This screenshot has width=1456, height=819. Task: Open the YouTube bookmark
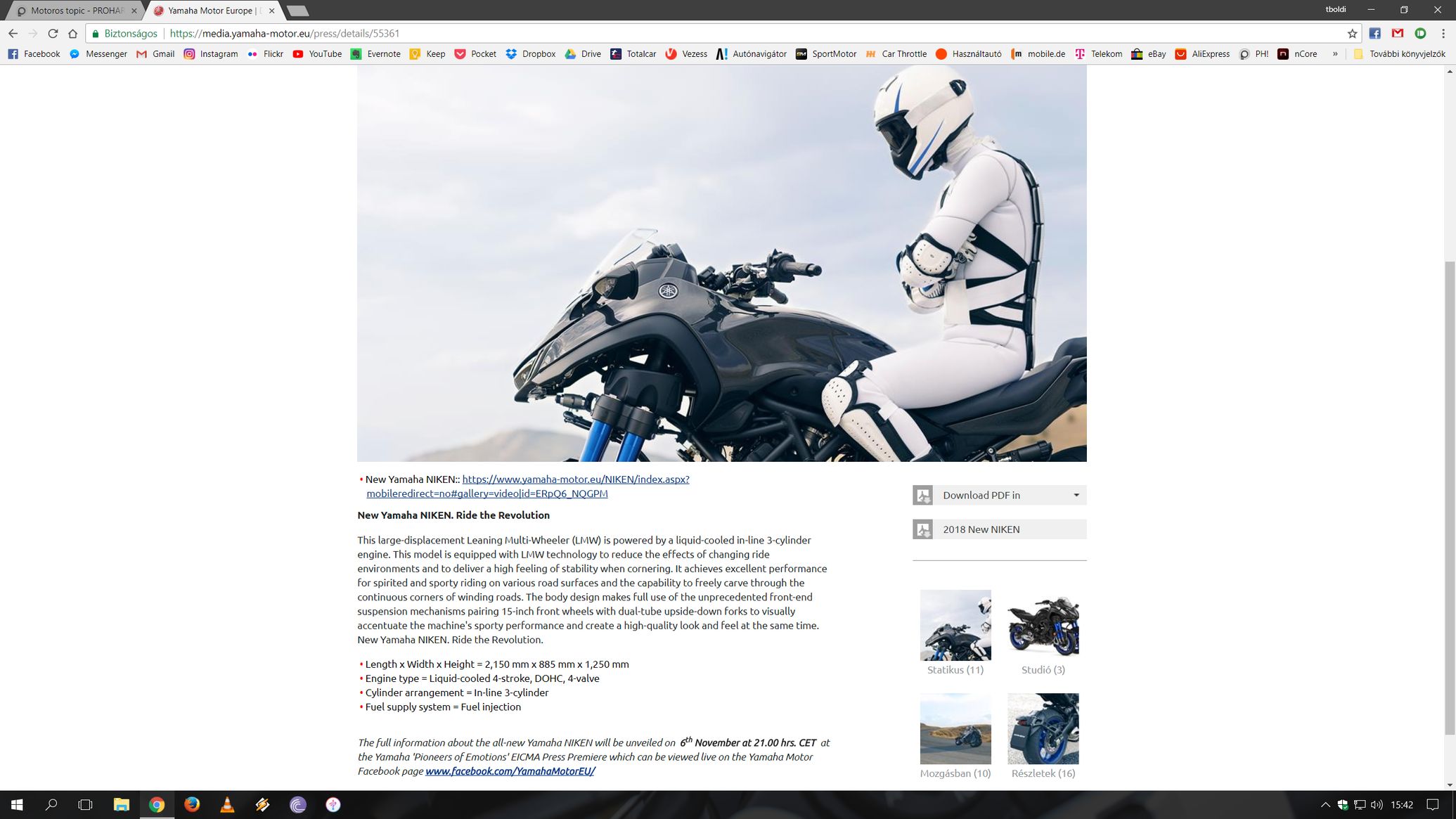[x=317, y=53]
